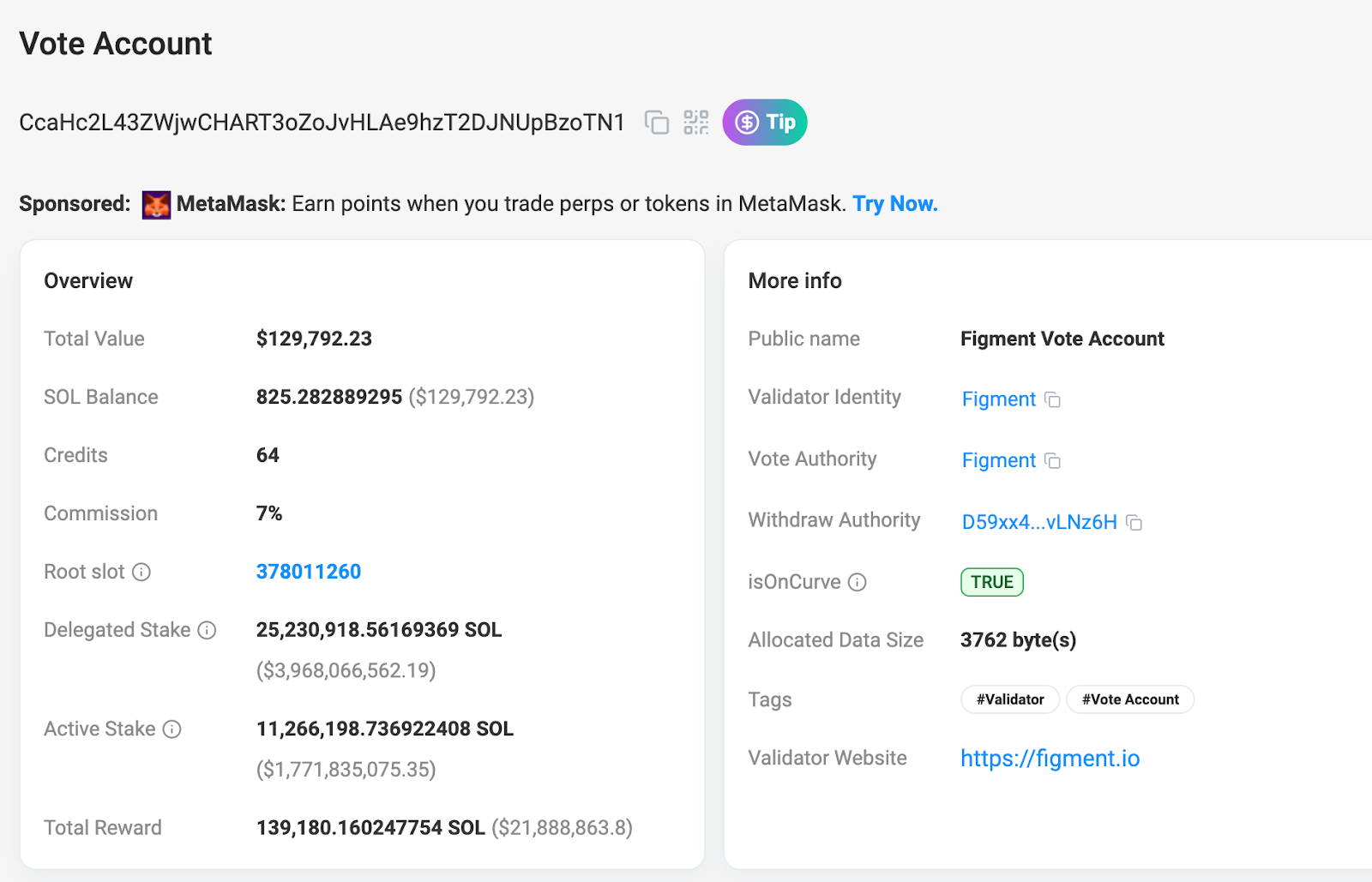
Task: Copy the vote account address
Action: coord(657,123)
